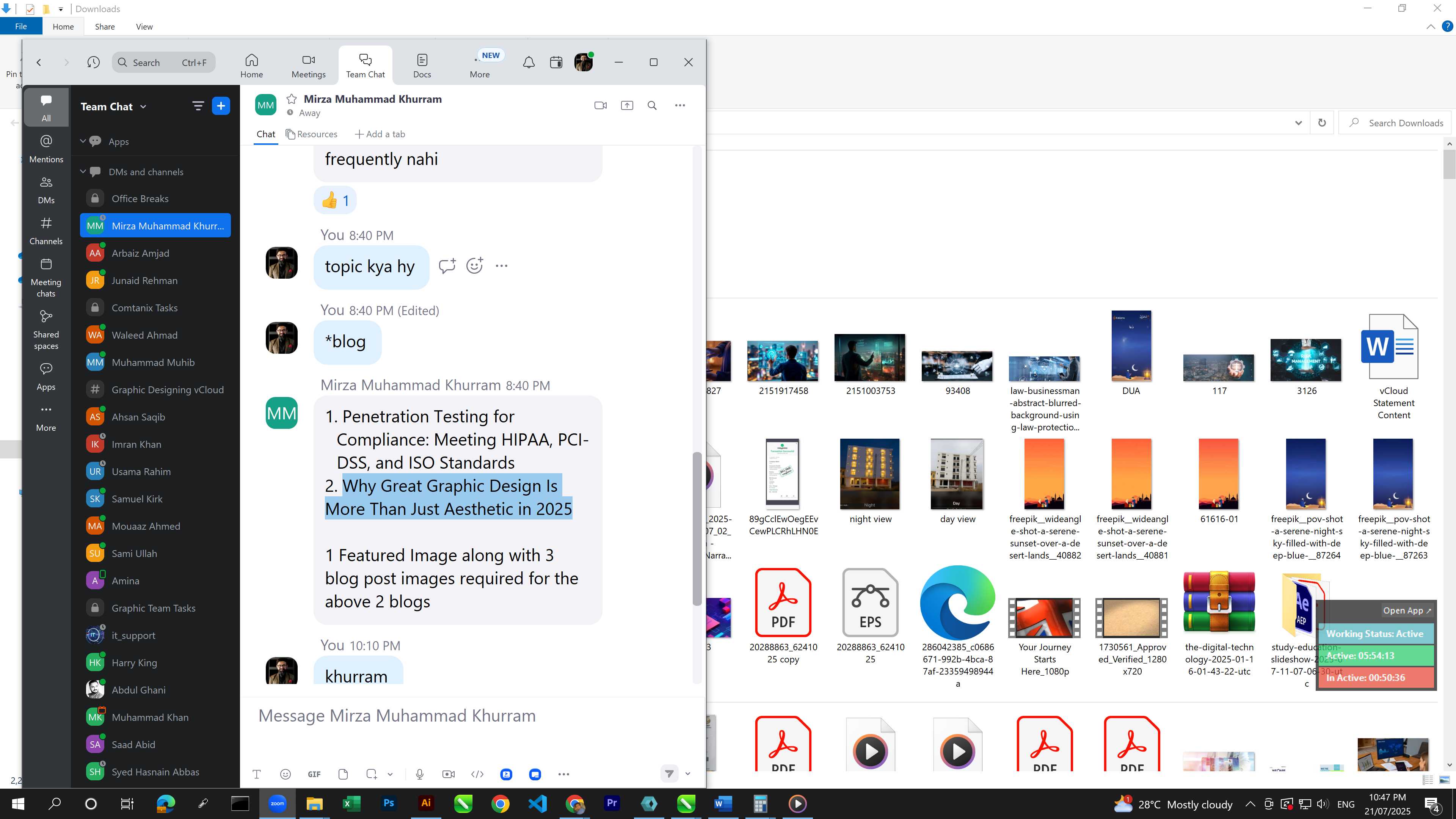Switch to Zoom Meetings tab
The image size is (1456, 819).
309,66
